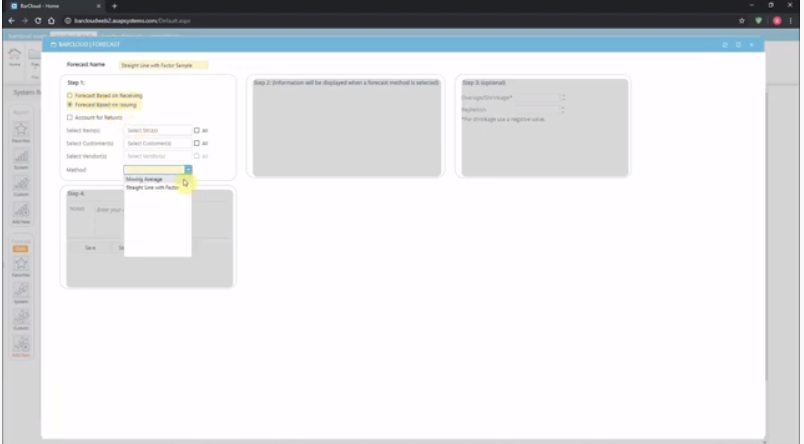Close the BarCloud Forecast dialog
This screenshot has height=444, width=804.
pyautogui.click(x=752, y=45)
